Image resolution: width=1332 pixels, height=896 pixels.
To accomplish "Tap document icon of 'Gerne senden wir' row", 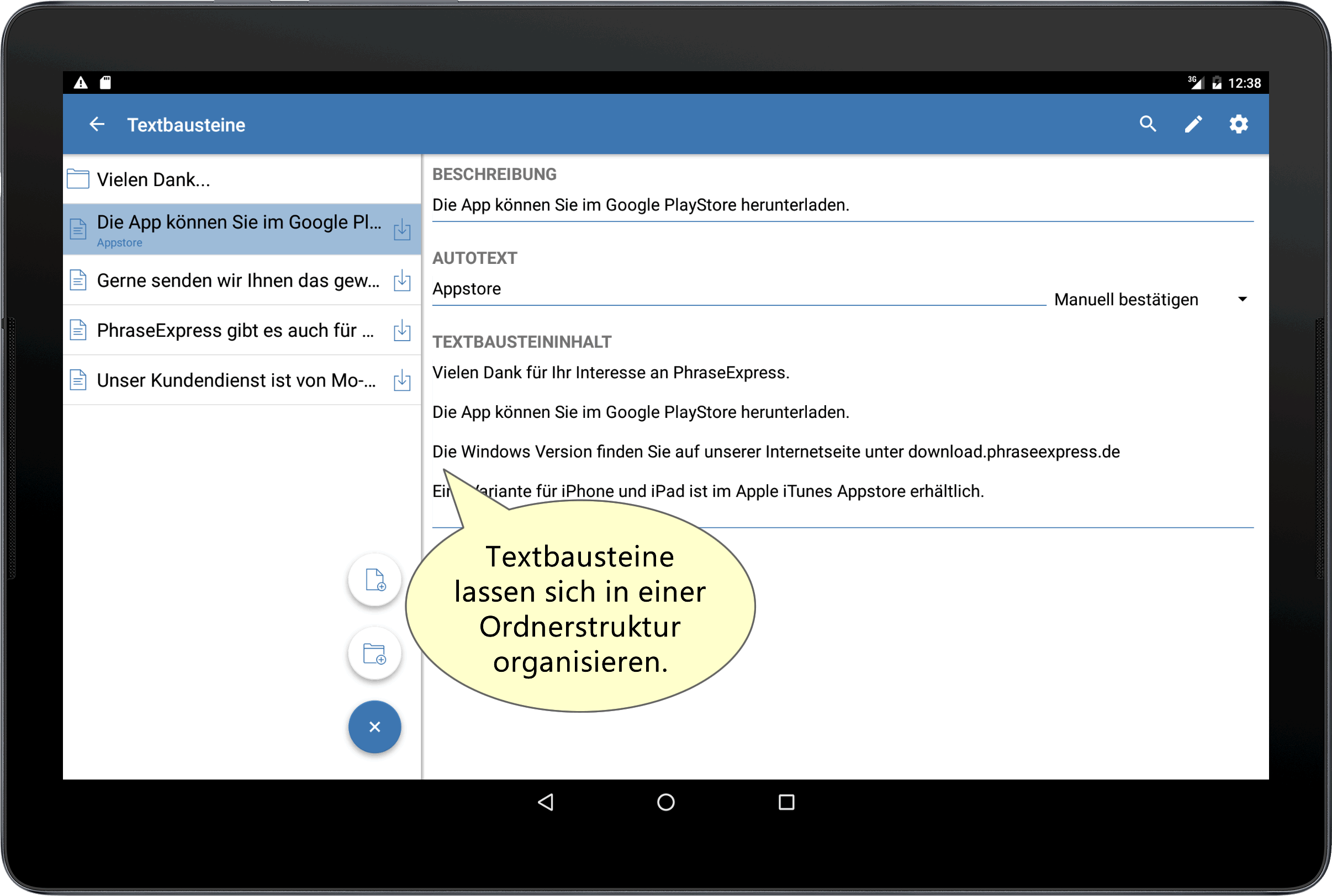I will tap(78, 280).
